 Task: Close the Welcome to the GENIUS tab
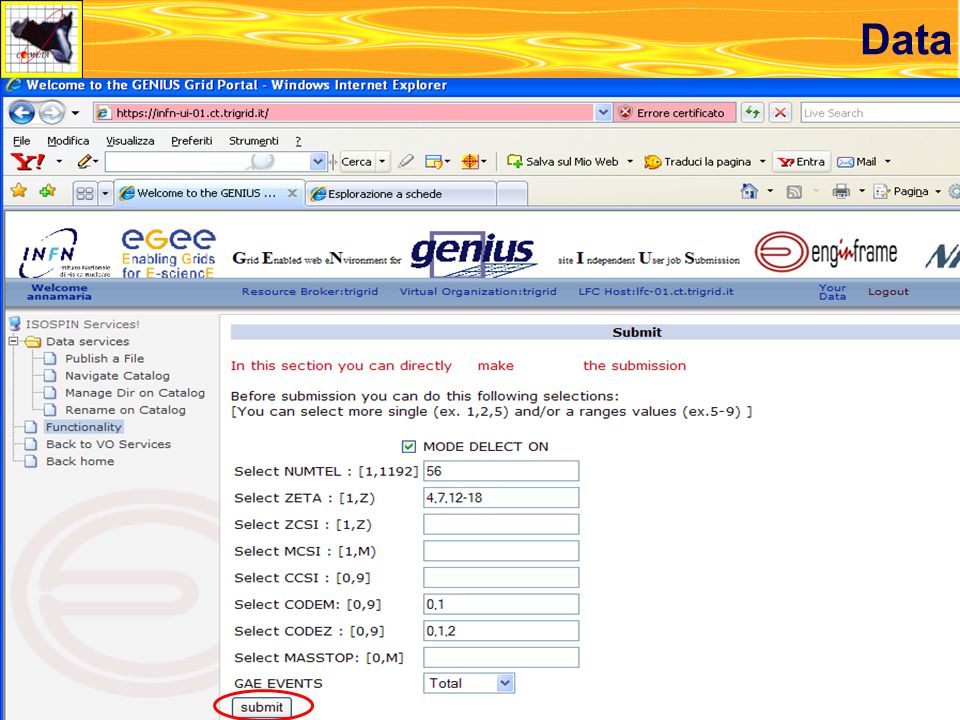[293, 193]
